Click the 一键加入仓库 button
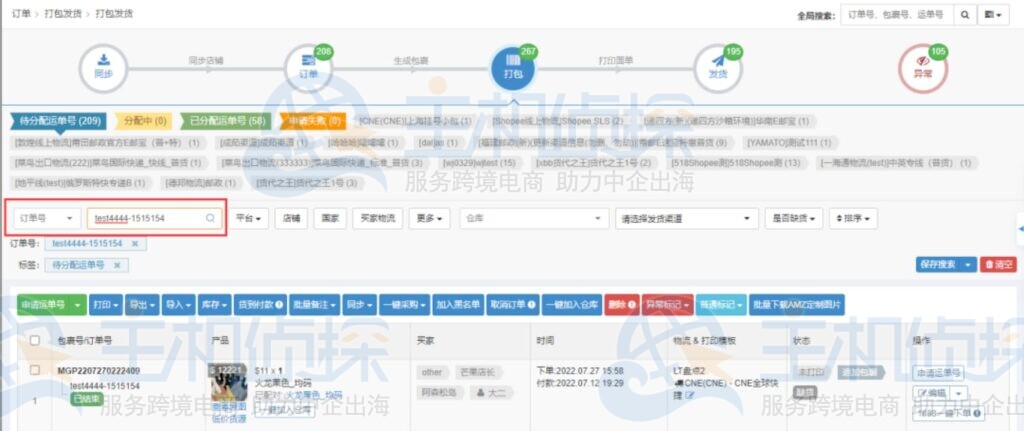 571,304
